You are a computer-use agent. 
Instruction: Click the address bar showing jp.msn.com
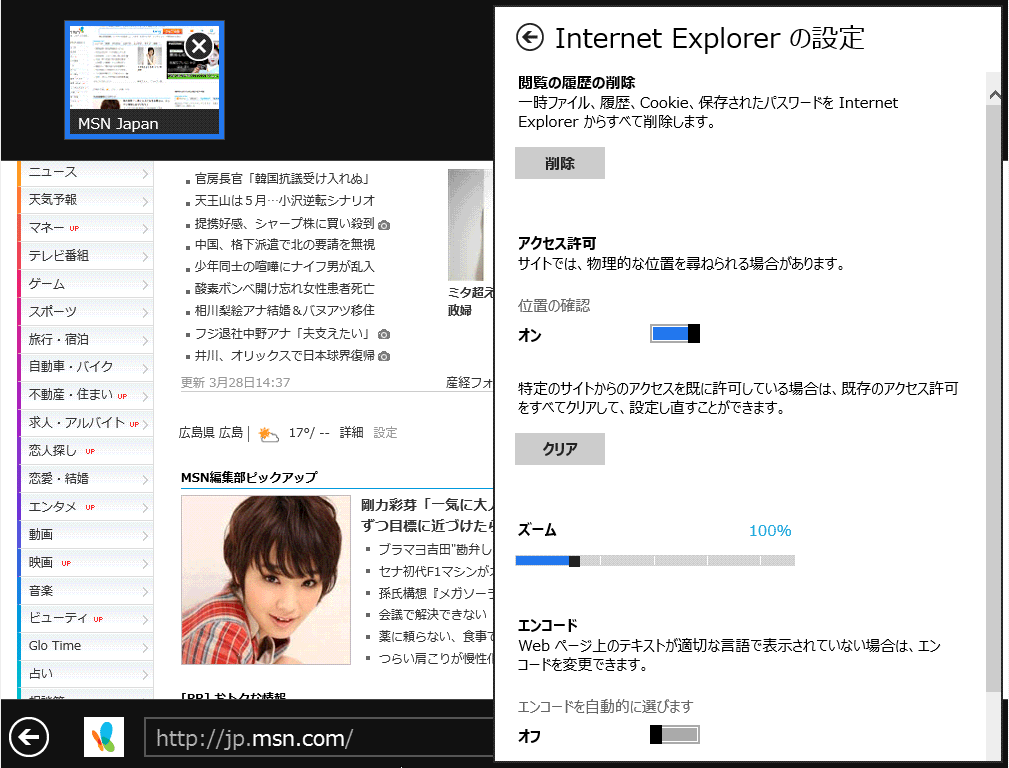[320, 738]
